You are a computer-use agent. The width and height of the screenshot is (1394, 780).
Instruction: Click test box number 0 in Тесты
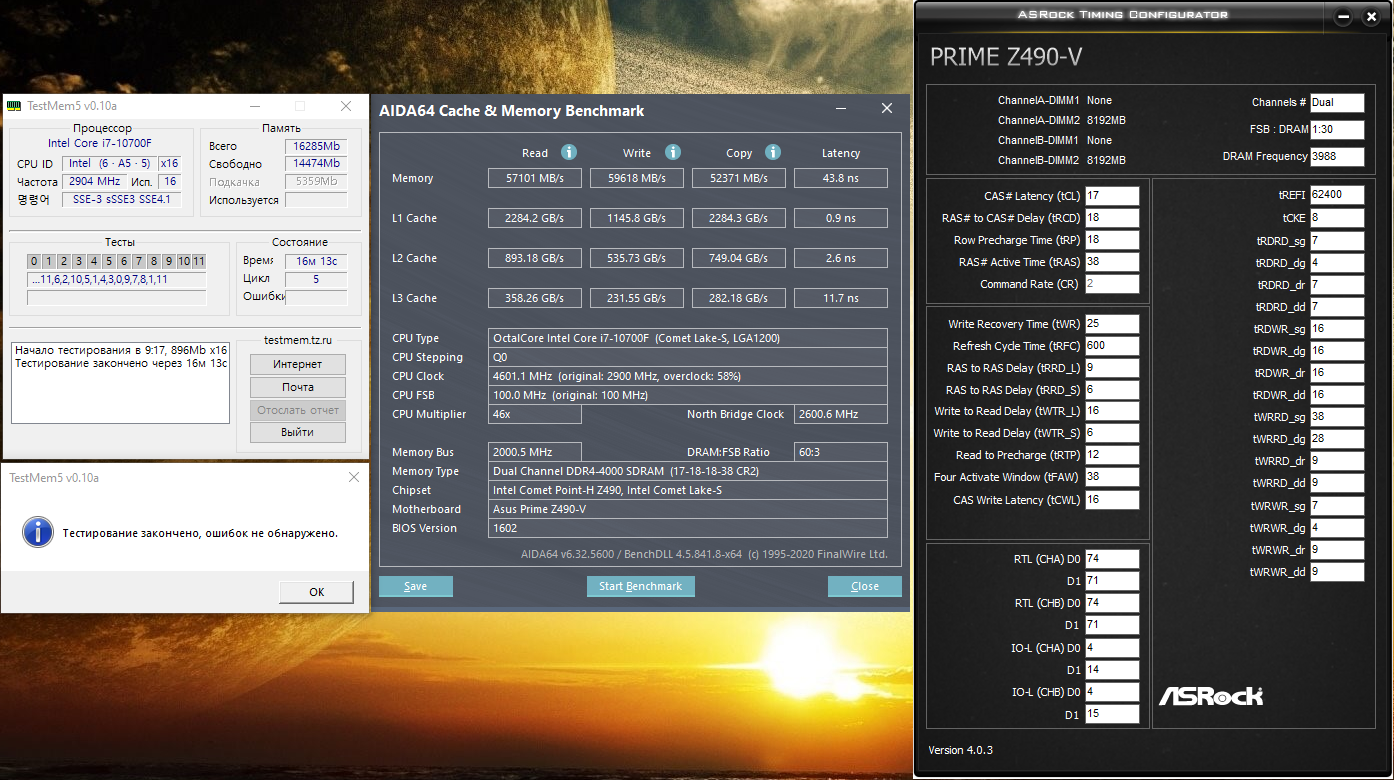click(34, 261)
